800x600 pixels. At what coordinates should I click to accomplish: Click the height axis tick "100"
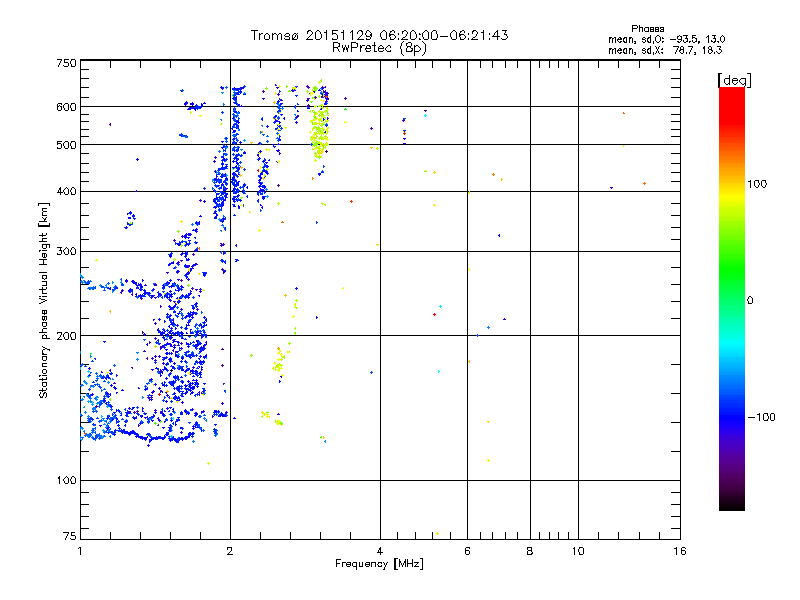point(66,480)
